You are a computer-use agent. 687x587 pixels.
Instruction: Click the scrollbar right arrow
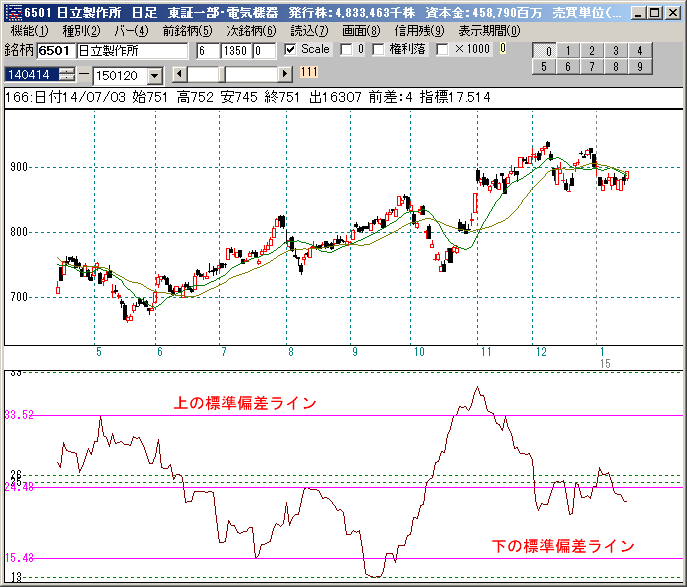(285, 74)
